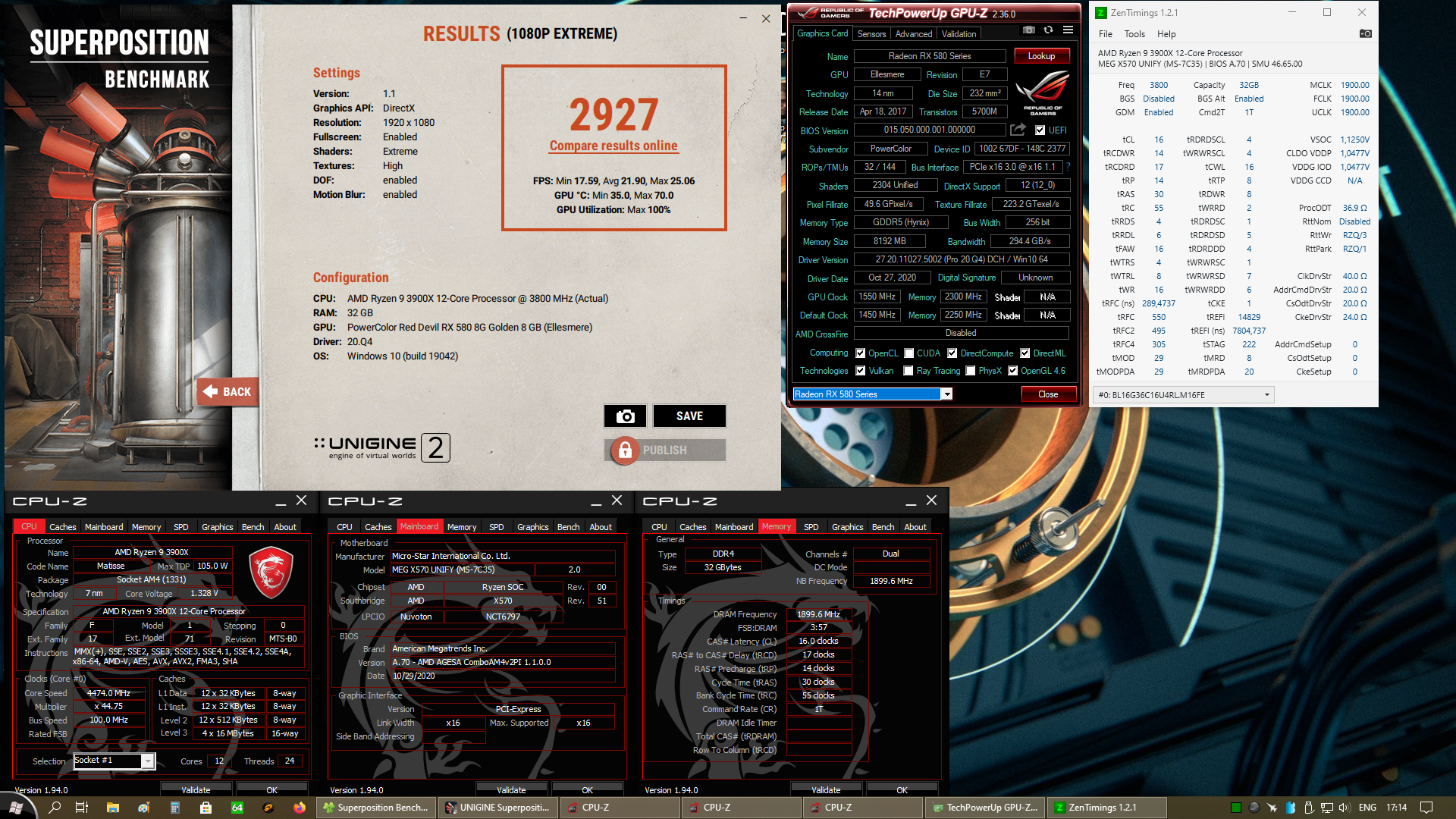
Task: Open Firefox from the taskbar
Action: pos(300,808)
